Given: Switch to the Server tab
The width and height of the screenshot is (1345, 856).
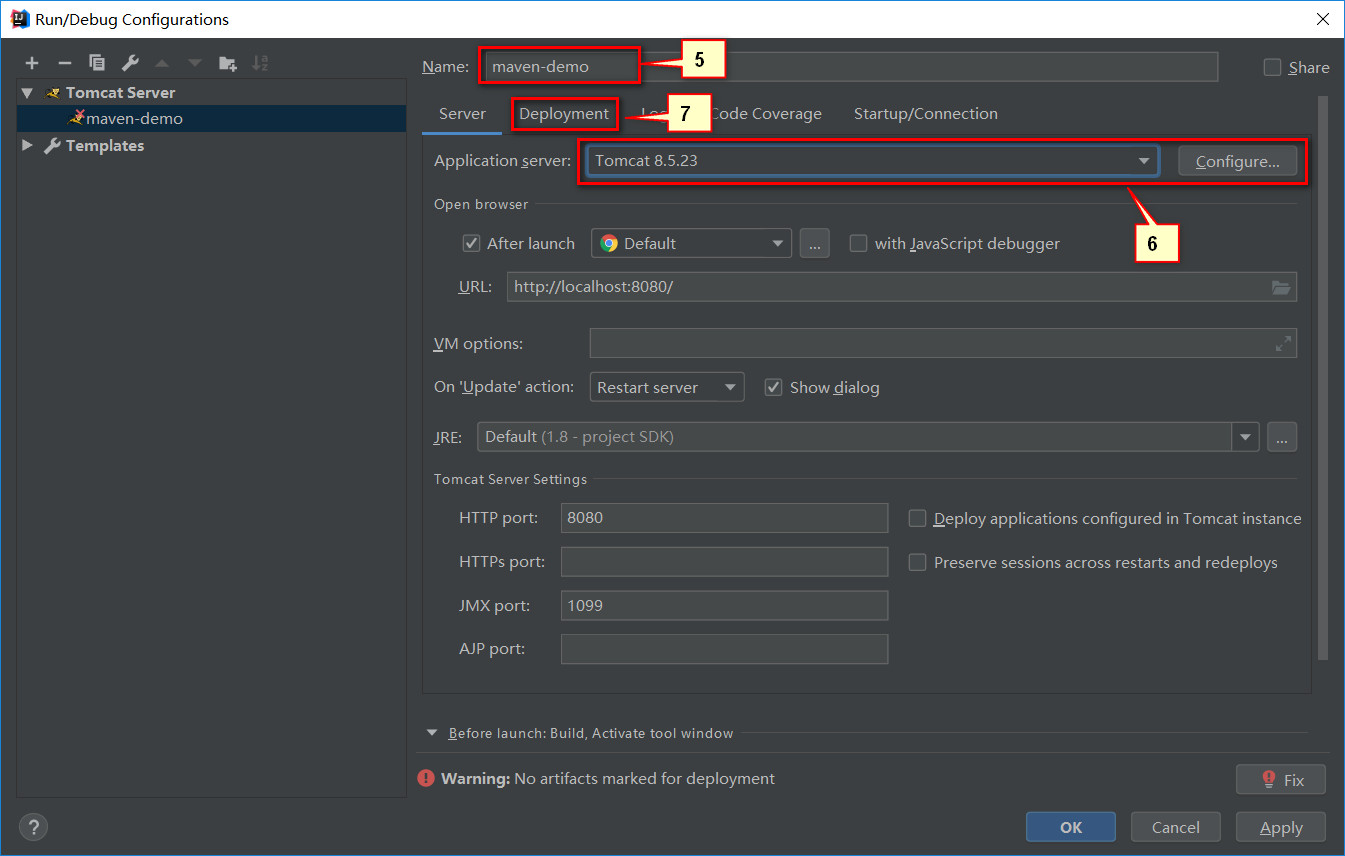Looking at the screenshot, I should pyautogui.click(x=462, y=114).
